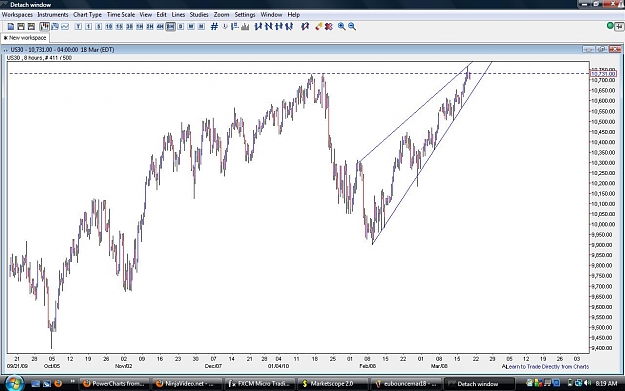The width and height of the screenshot is (625, 391).
Task: Click the histogram studies icon
Action: pyautogui.click(x=245, y=27)
